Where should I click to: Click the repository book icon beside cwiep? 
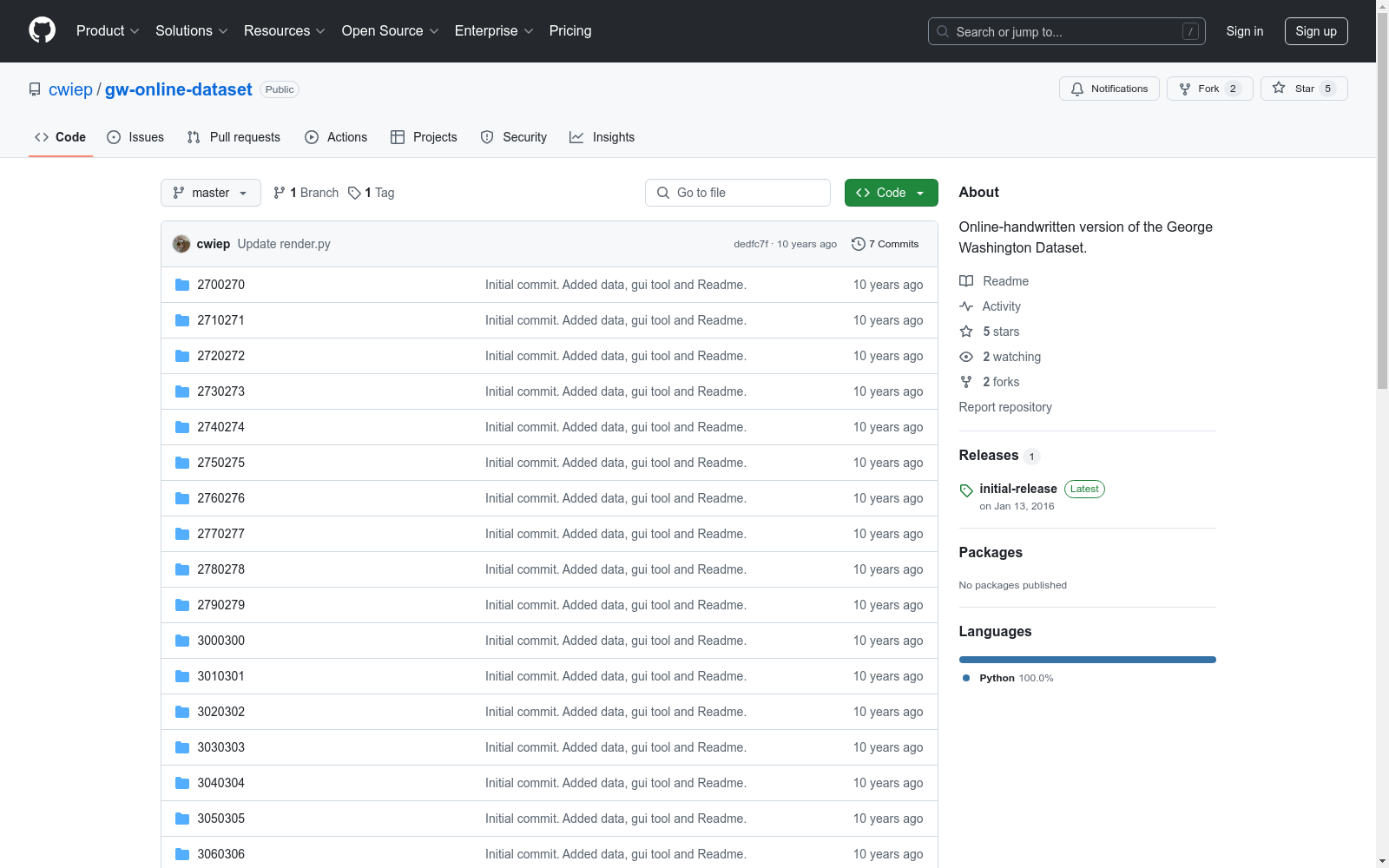(x=35, y=89)
